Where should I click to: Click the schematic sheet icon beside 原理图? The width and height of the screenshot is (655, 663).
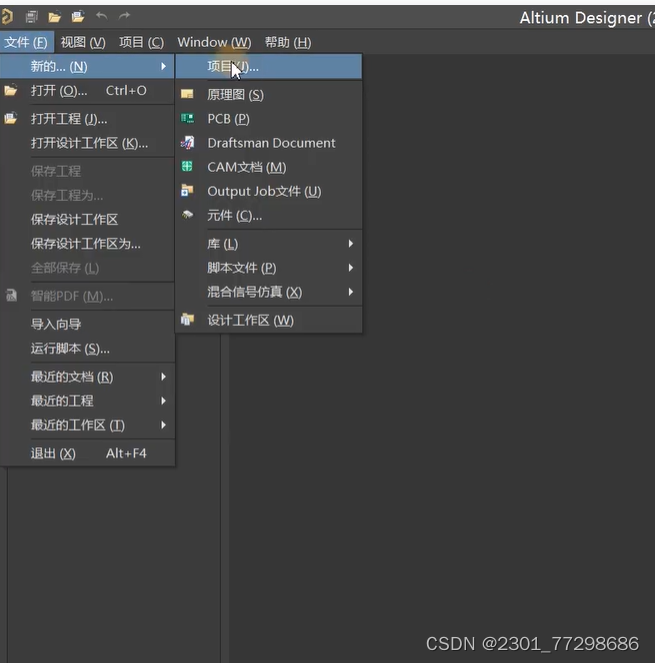[x=187, y=94]
